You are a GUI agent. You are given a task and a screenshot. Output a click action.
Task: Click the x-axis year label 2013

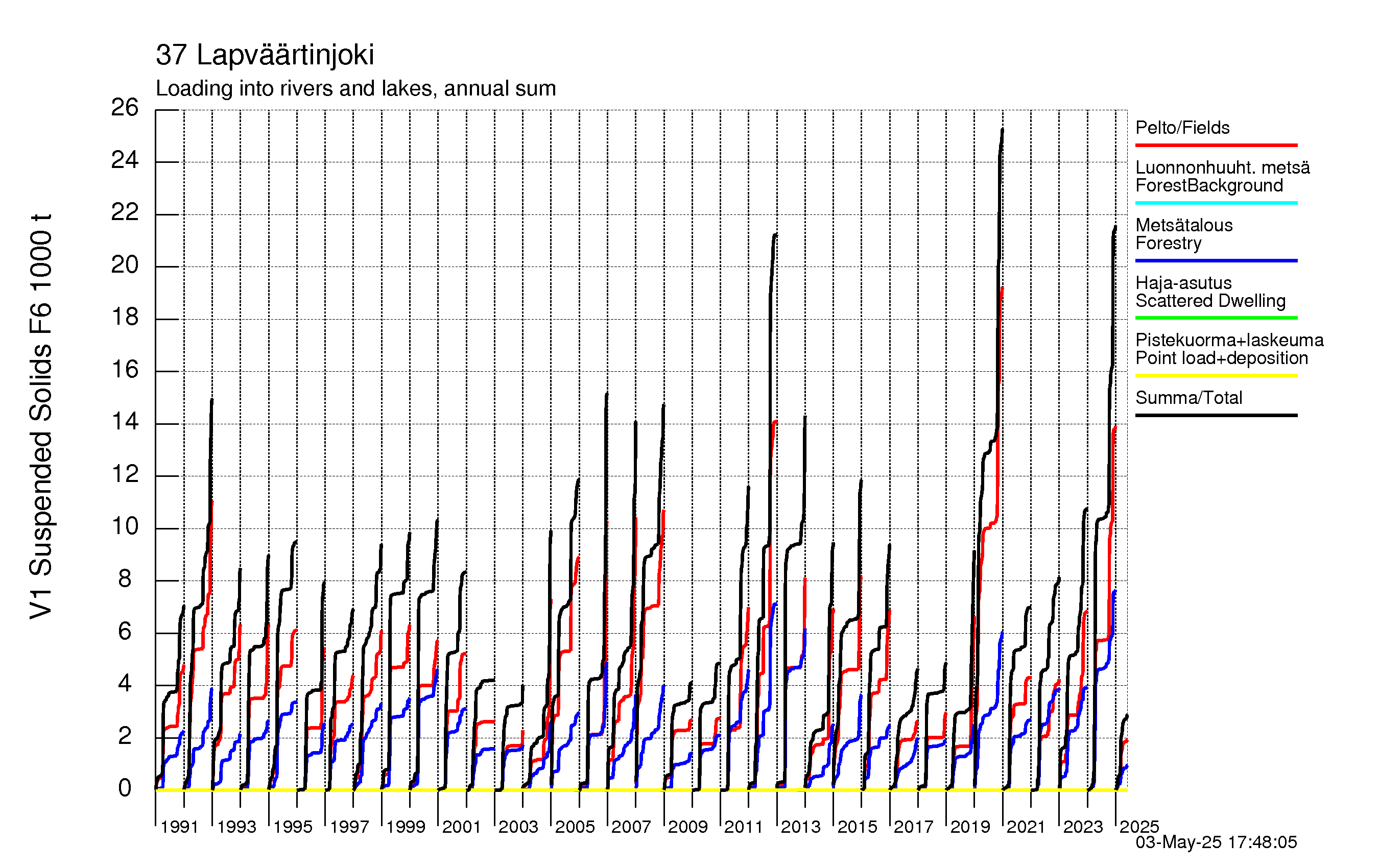click(801, 827)
